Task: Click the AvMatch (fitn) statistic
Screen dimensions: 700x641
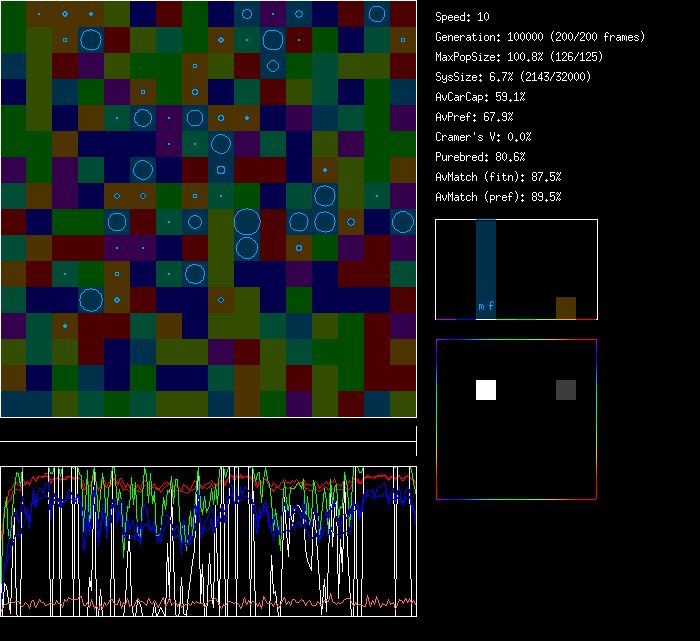Action: (x=498, y=177)
